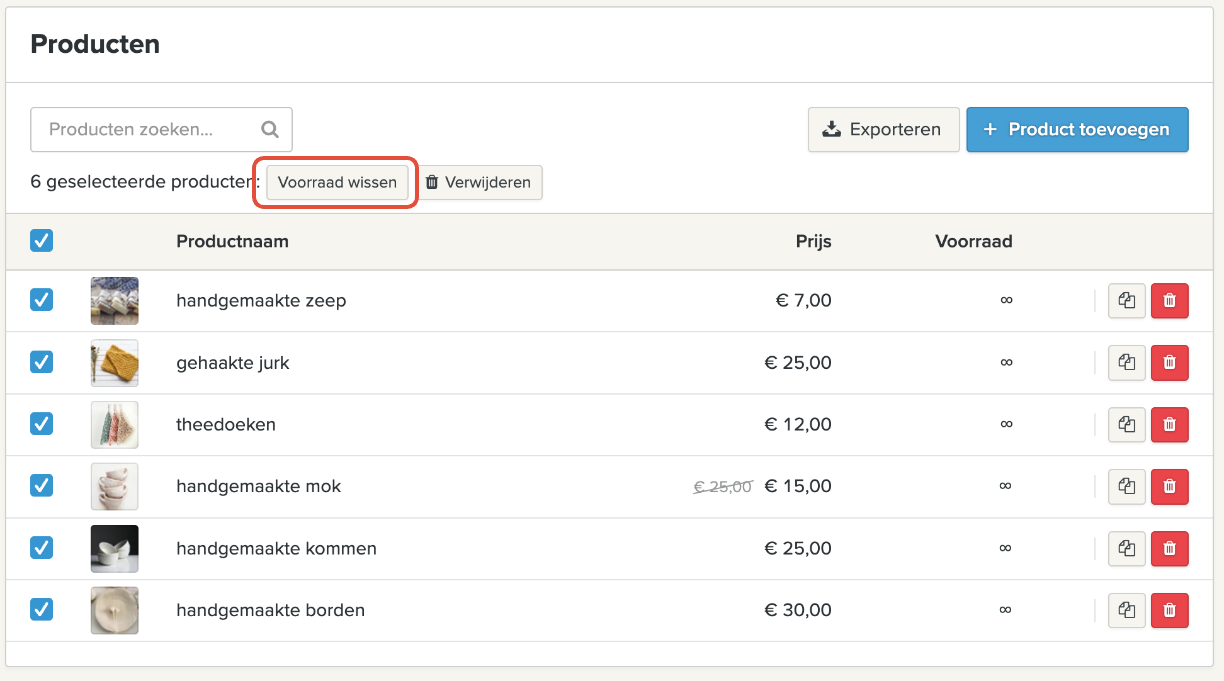The height and width of the screenshot is (681, 1224).
Task: Click the search magnifier icon
Action: (x=269, y=129)
